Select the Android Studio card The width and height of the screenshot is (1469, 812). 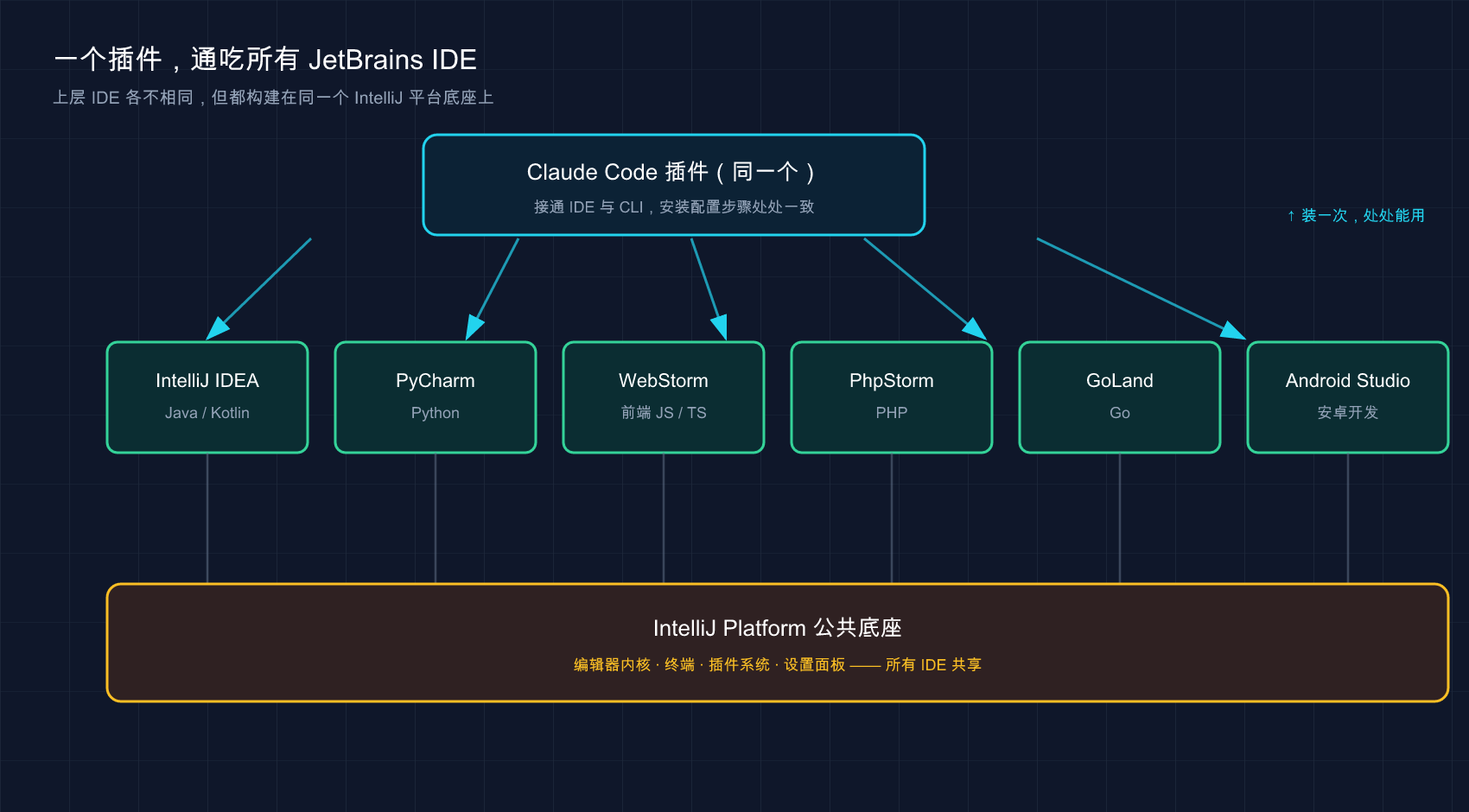tap(1348, 397)
